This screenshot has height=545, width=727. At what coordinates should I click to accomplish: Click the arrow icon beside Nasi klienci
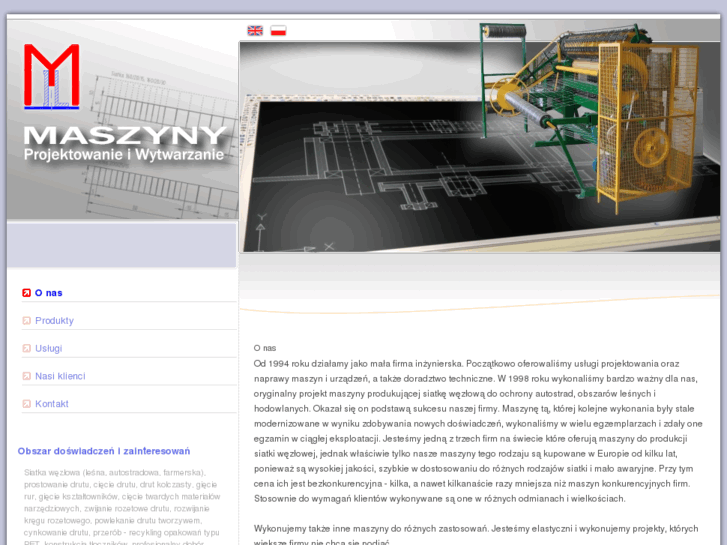26,376
